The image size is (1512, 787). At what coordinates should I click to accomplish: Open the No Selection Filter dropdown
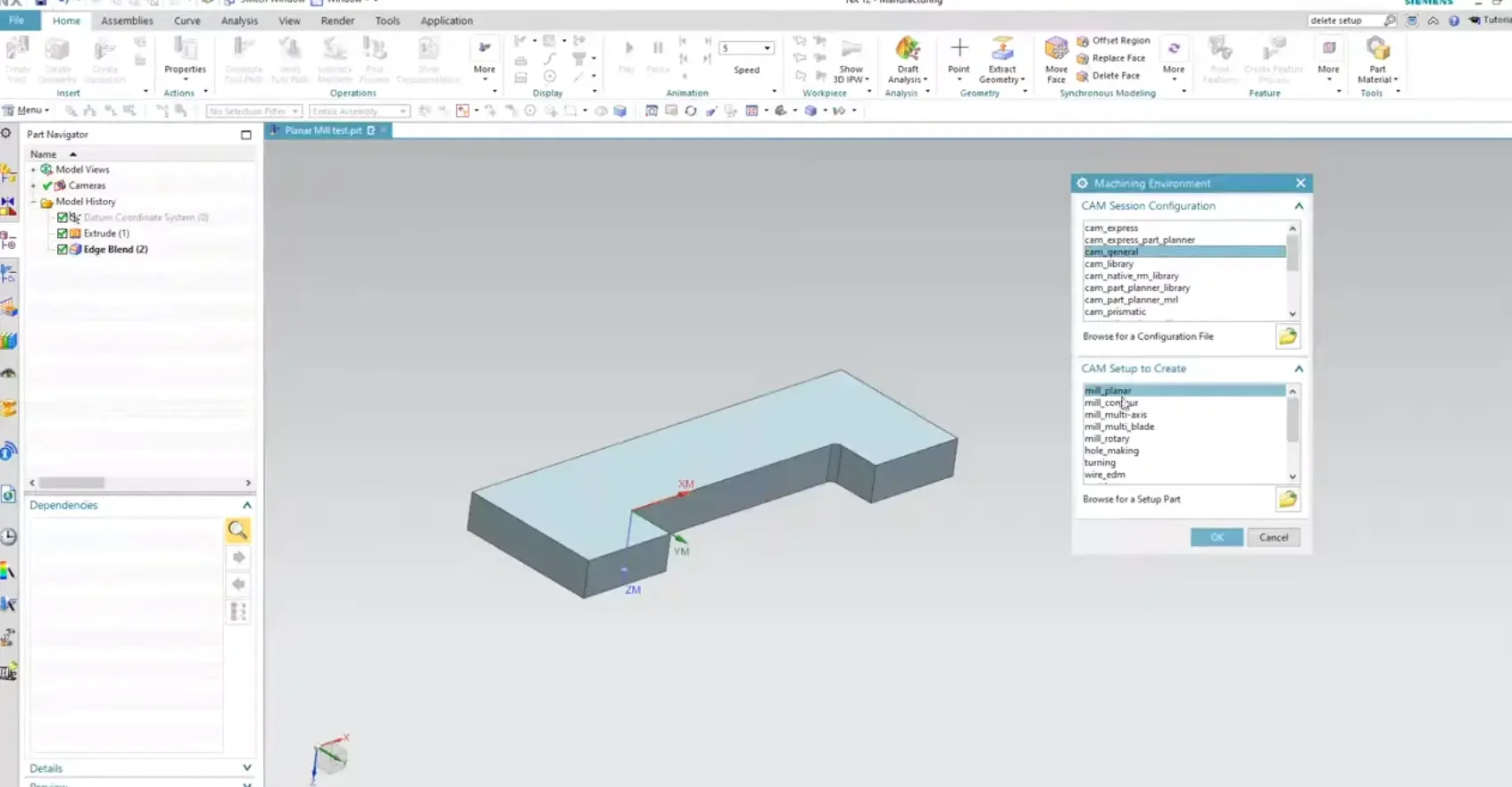point(253,112)
